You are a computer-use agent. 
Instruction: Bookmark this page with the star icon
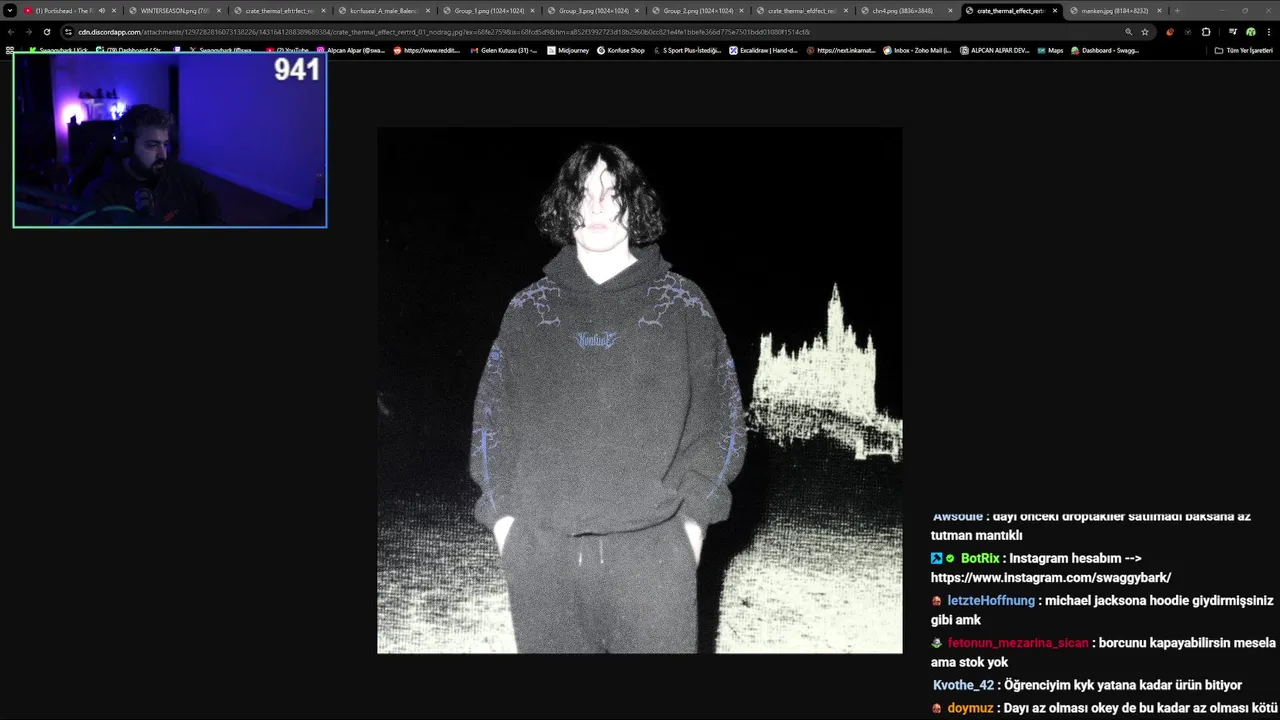pos(1145,32)
